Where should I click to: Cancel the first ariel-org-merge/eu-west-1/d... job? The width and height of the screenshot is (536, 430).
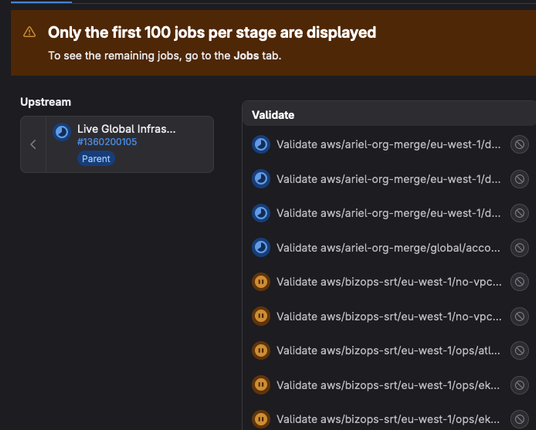click(520, 145)
